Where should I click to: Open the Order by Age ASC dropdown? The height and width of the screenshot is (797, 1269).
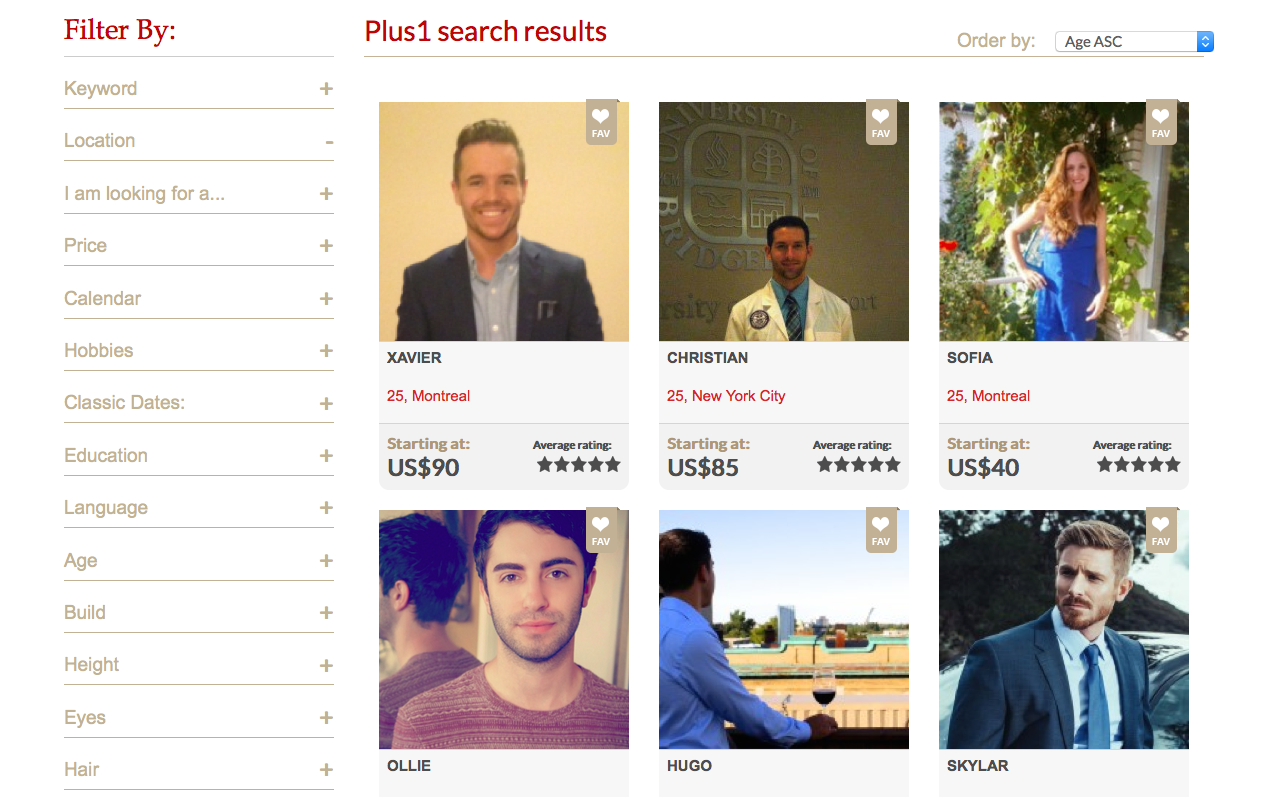coord(1134,42)
